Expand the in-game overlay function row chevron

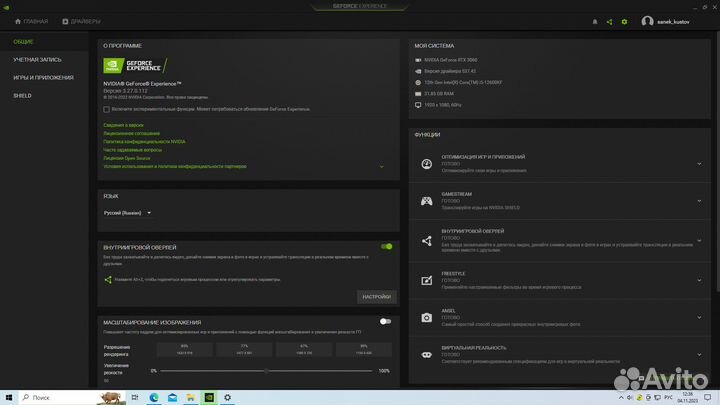[699, 241]
